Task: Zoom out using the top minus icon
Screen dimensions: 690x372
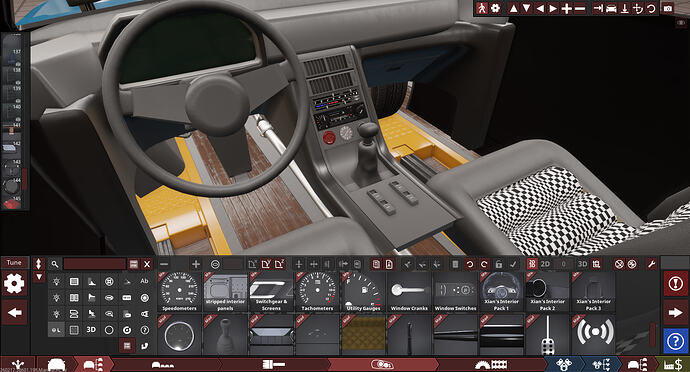Action: point(580,8)
